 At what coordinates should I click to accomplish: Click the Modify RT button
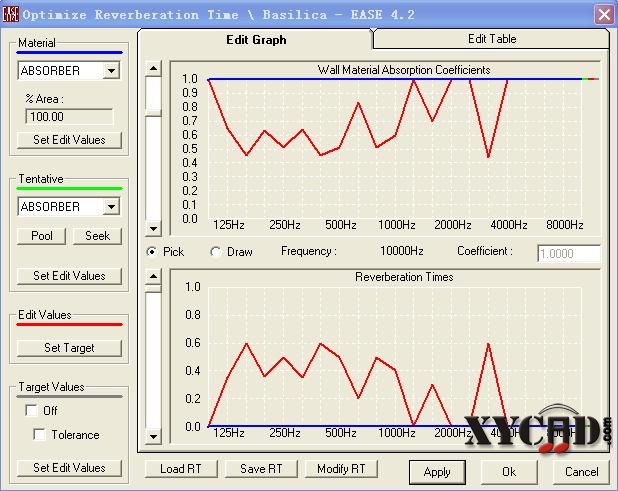point(341,469)
